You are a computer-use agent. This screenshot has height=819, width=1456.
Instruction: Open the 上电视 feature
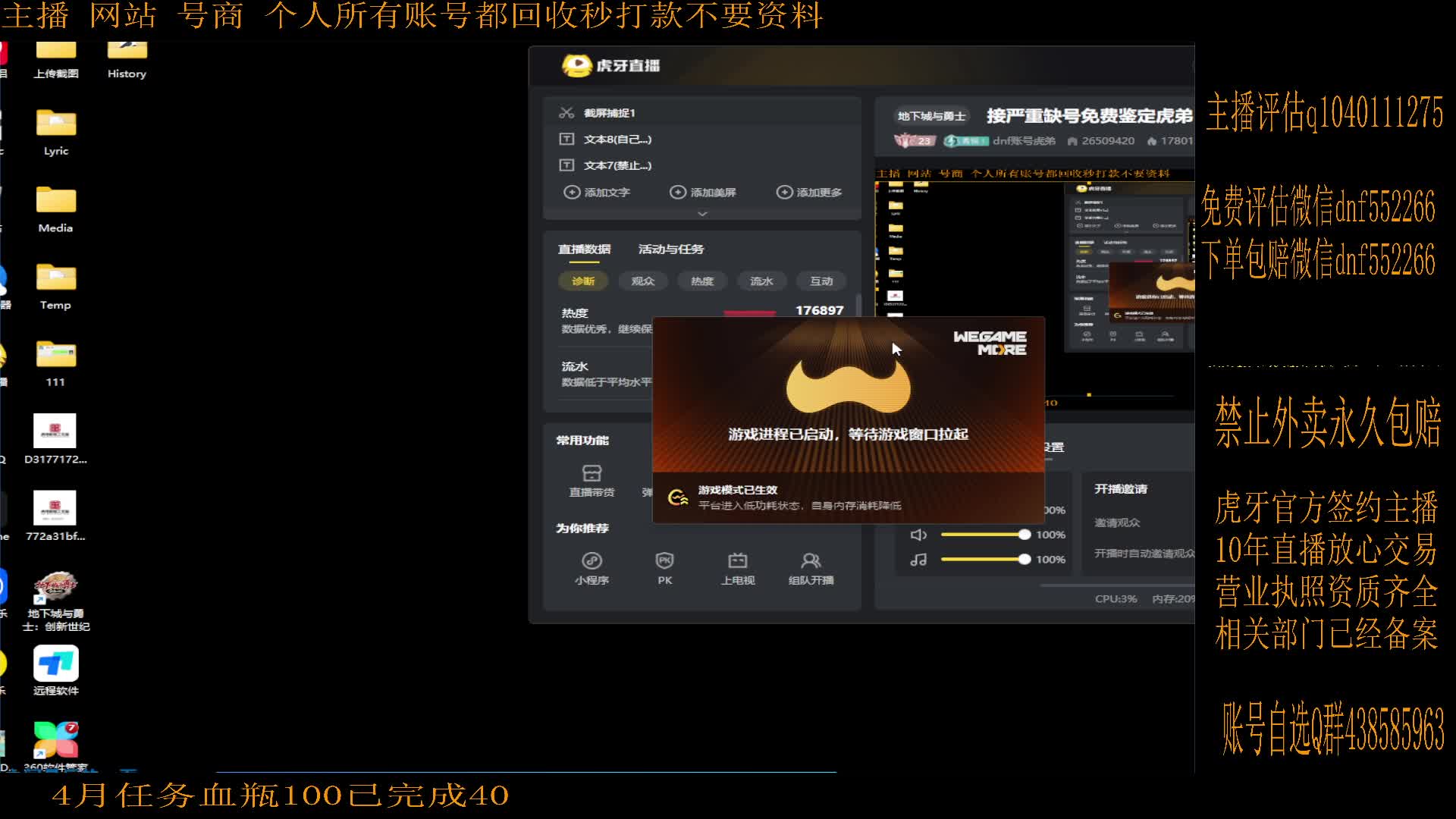point(738,569)
